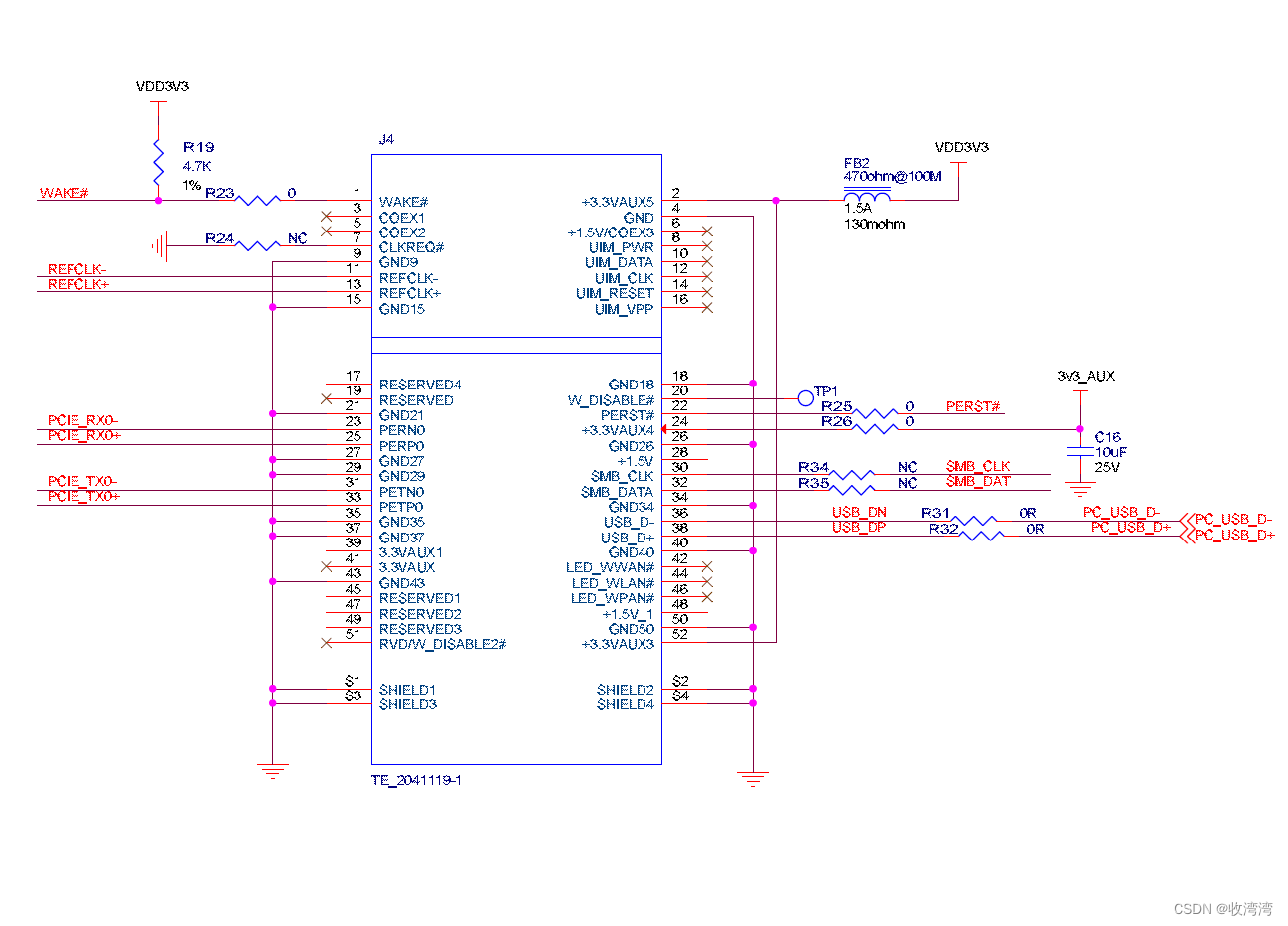Select the TP1 test point circle

(x=805, y=398)
